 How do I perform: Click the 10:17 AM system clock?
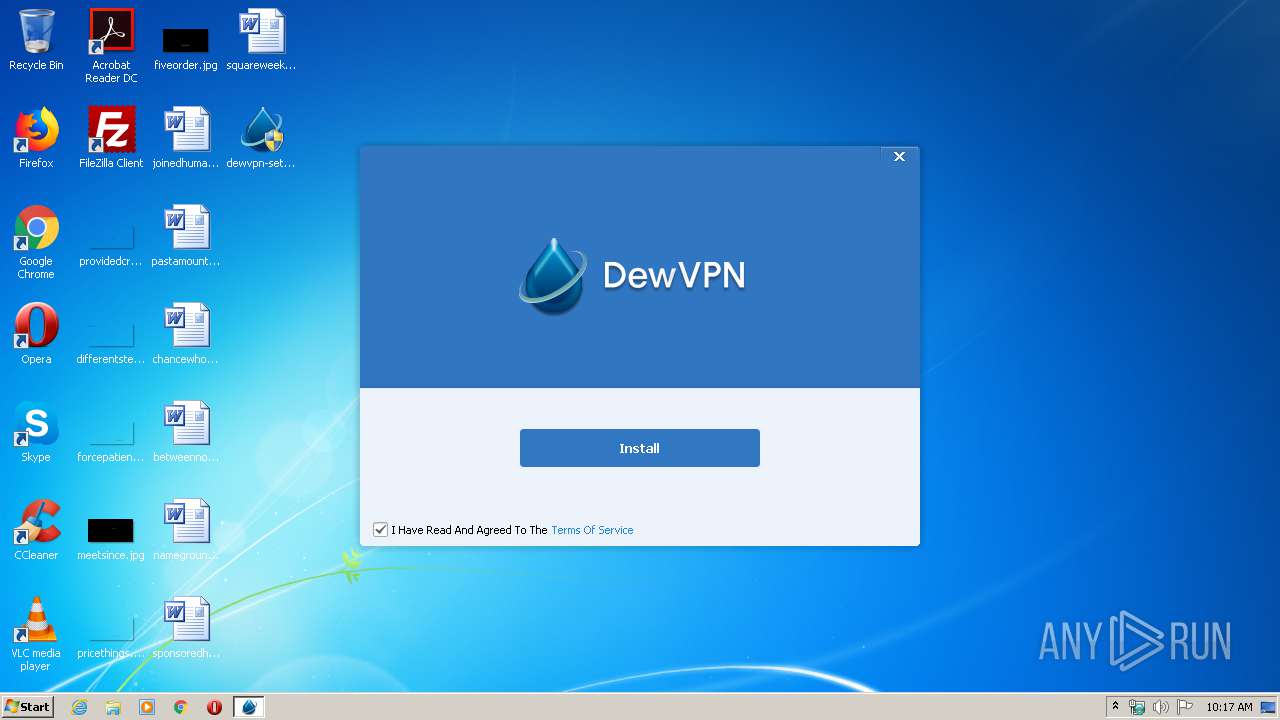[1229, 707]
